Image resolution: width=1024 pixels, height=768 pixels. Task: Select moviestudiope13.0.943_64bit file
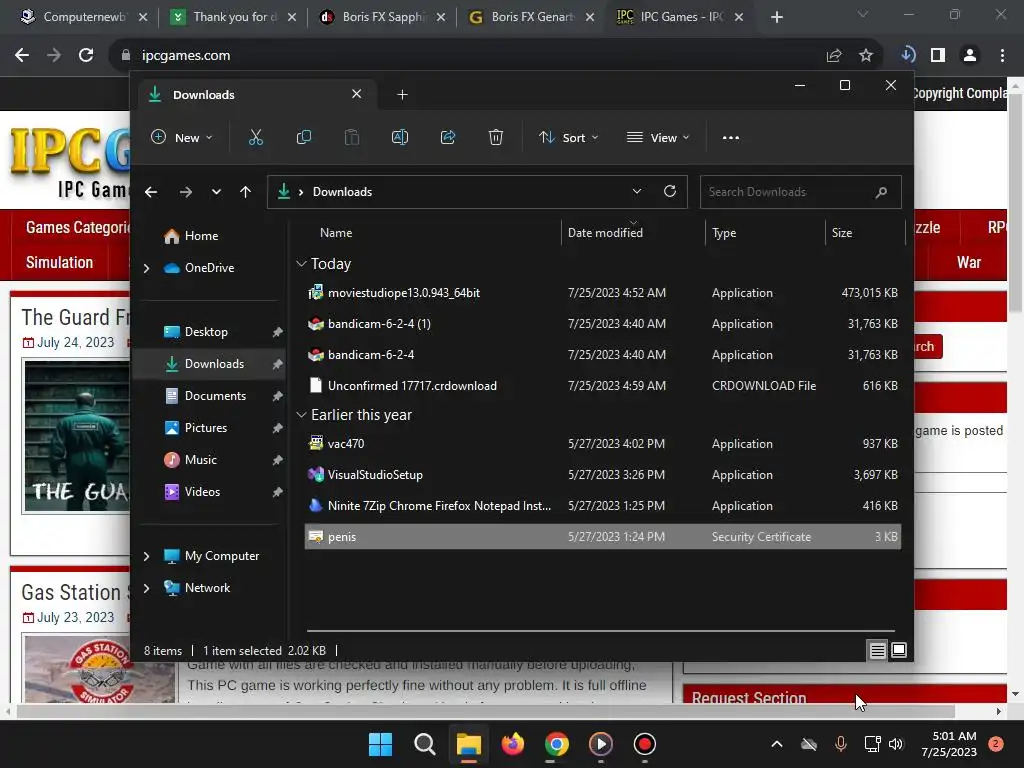603,293
